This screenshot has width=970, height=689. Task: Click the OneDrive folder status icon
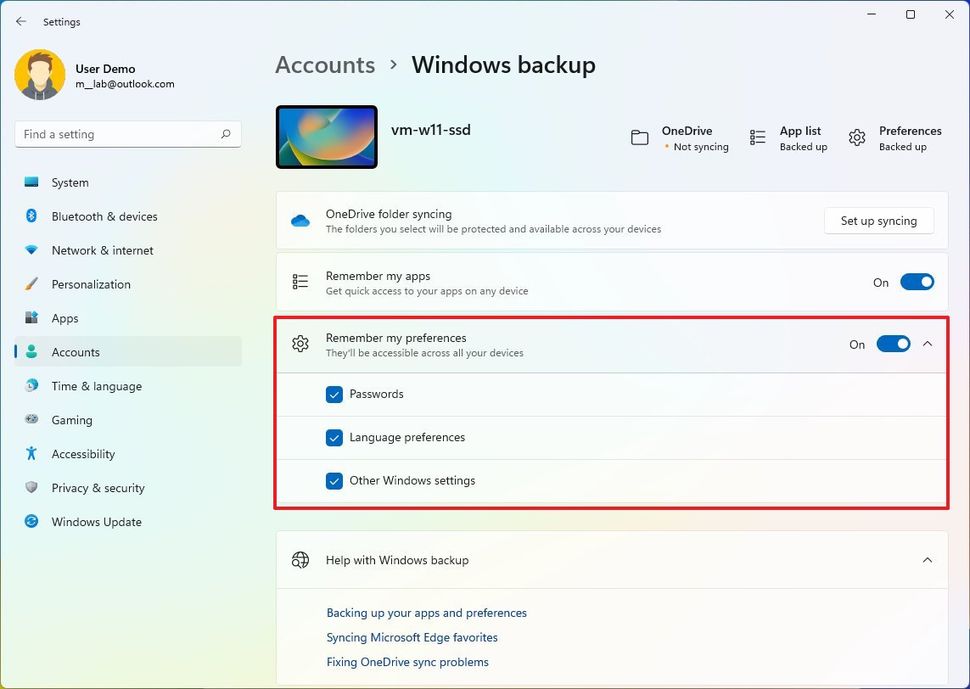click(640, 138)
